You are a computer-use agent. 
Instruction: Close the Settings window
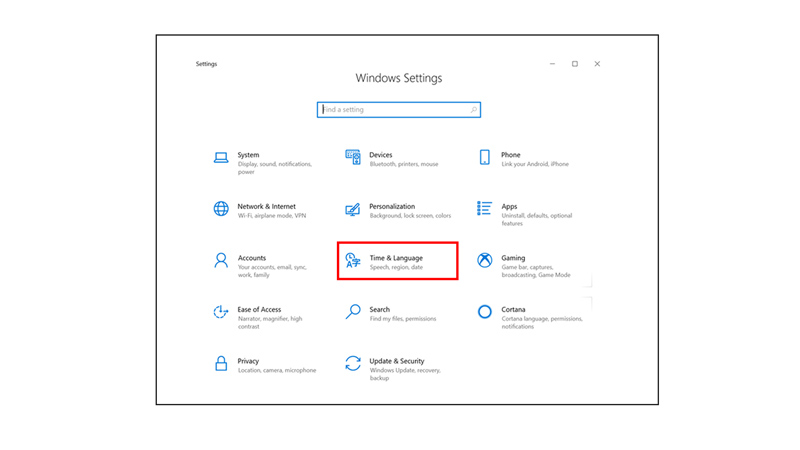click(597, 64)
